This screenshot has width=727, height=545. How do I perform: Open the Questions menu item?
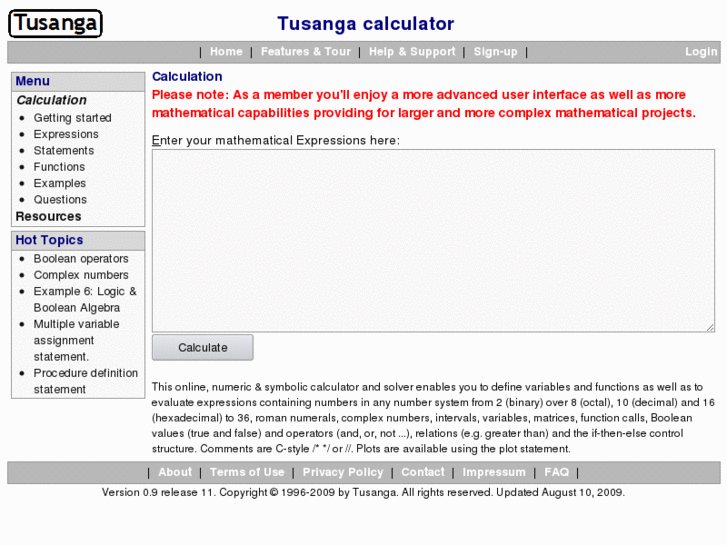click(60, 199)
